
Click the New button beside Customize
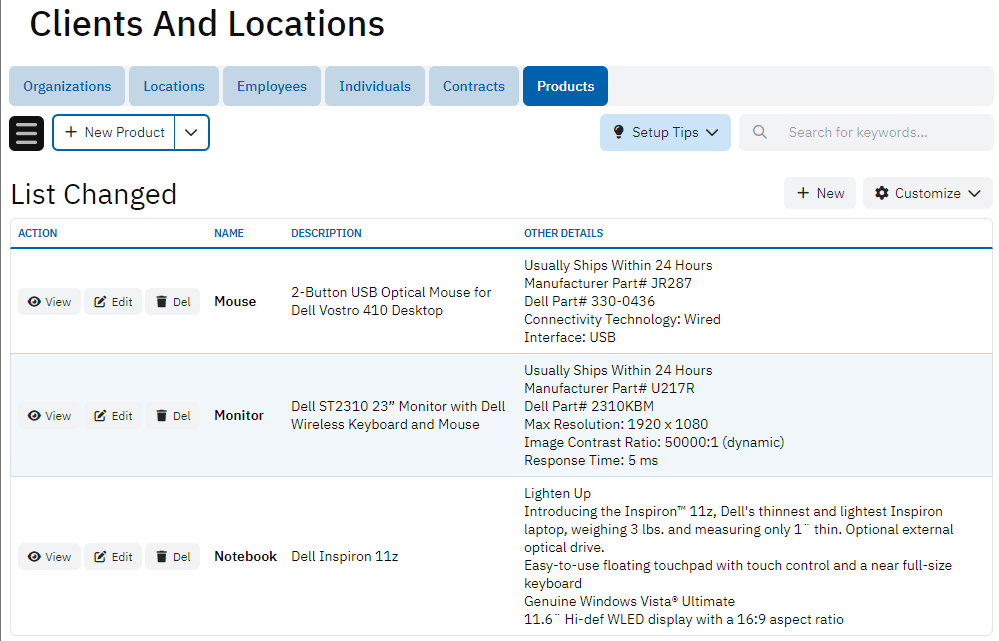[x=820, y=193]
